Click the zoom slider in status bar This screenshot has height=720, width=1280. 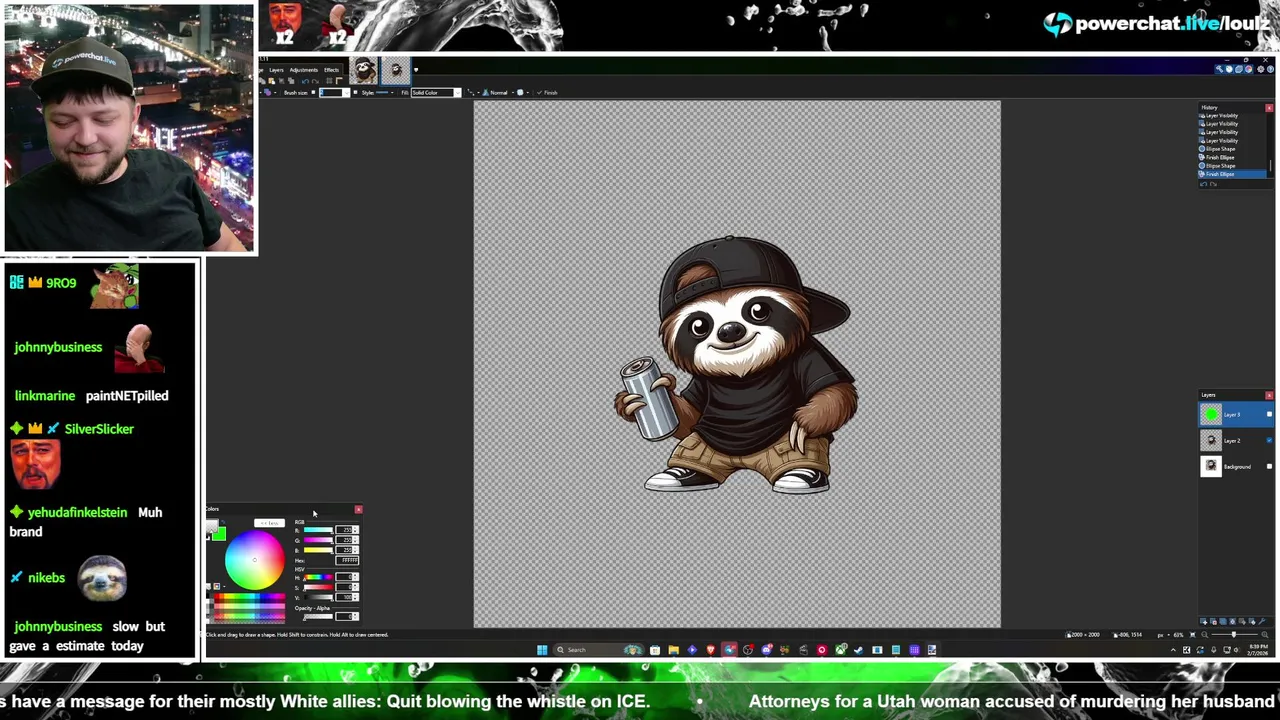pyautogui.click(x=1234, y=635)
